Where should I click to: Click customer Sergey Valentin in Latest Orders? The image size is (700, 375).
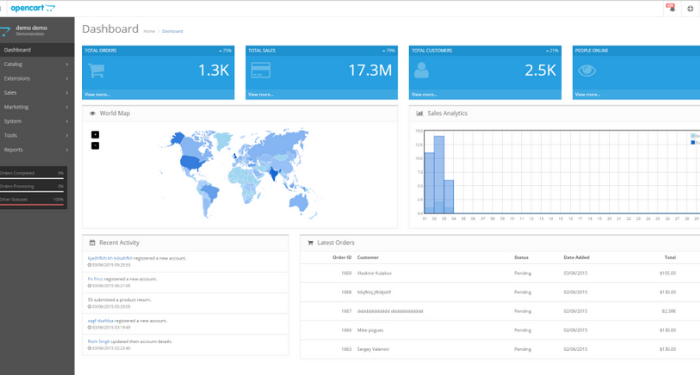pyautogui.click(x=373, y=350)
